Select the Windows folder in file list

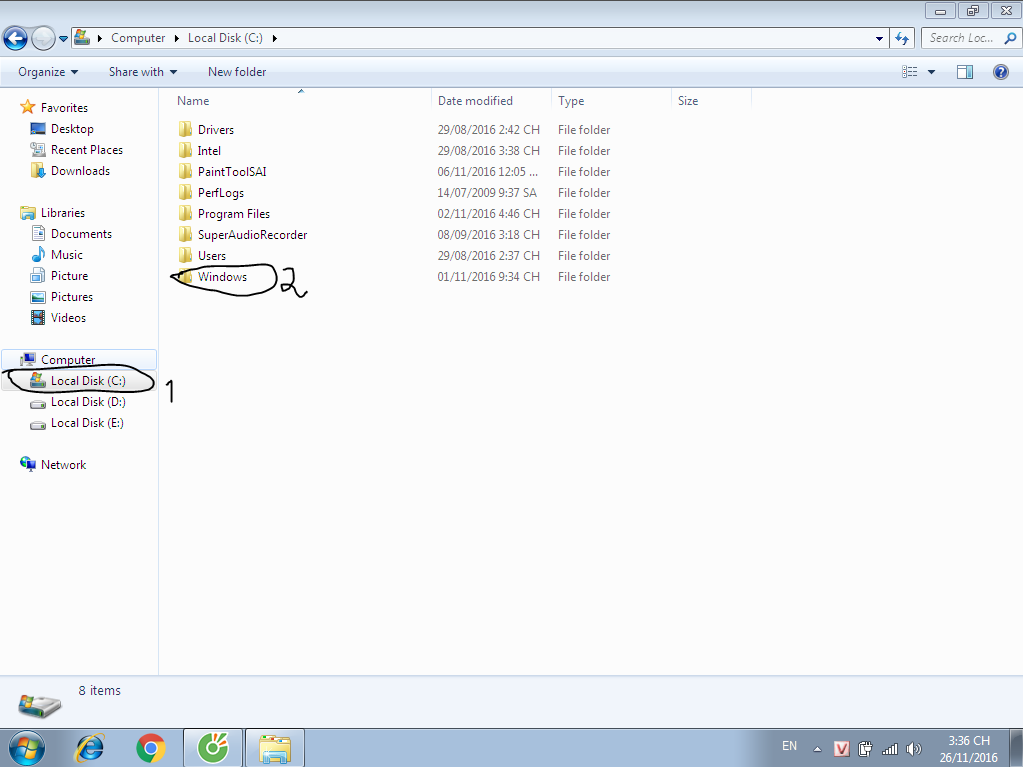click(x=222, y=277)
